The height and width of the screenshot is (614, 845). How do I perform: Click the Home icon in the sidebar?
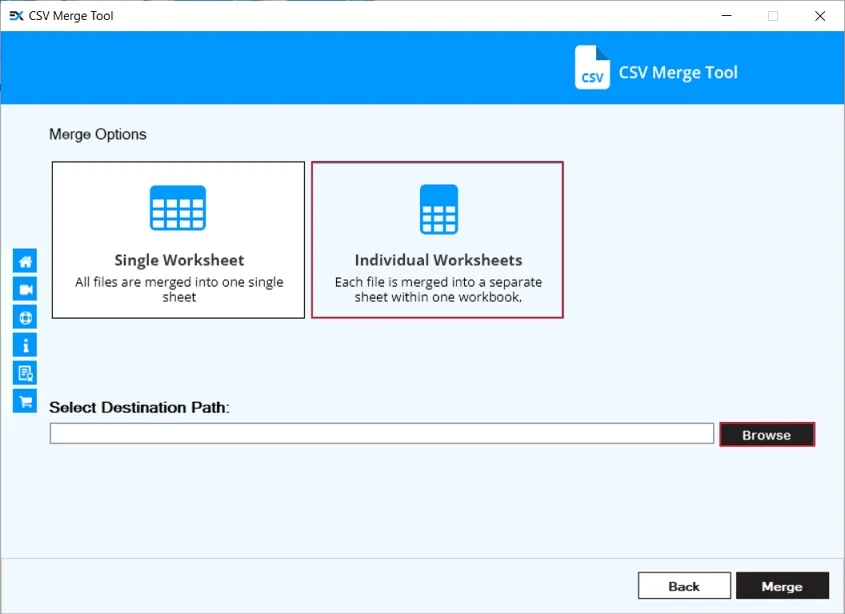(x=25, y=261)
